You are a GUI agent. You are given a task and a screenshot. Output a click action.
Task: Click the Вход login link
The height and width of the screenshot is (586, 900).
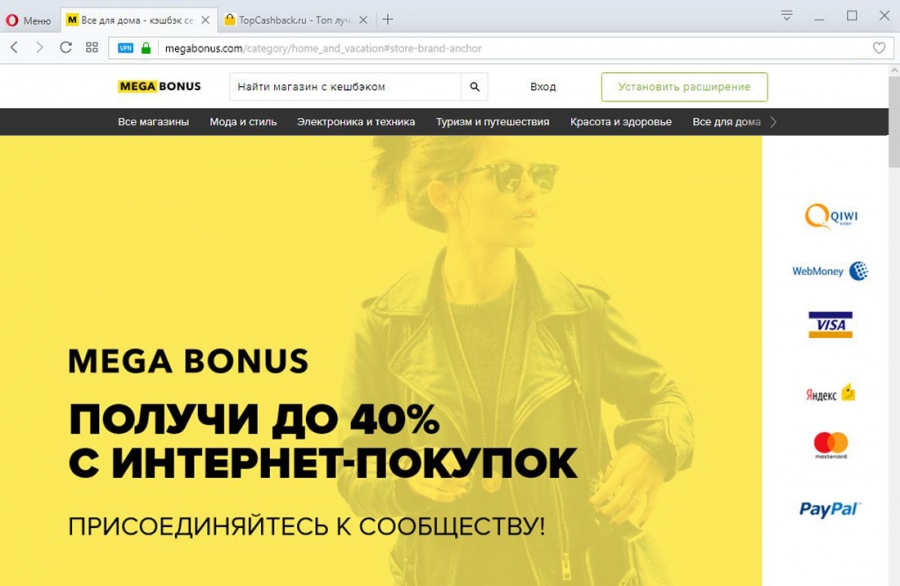pos(542,87)
